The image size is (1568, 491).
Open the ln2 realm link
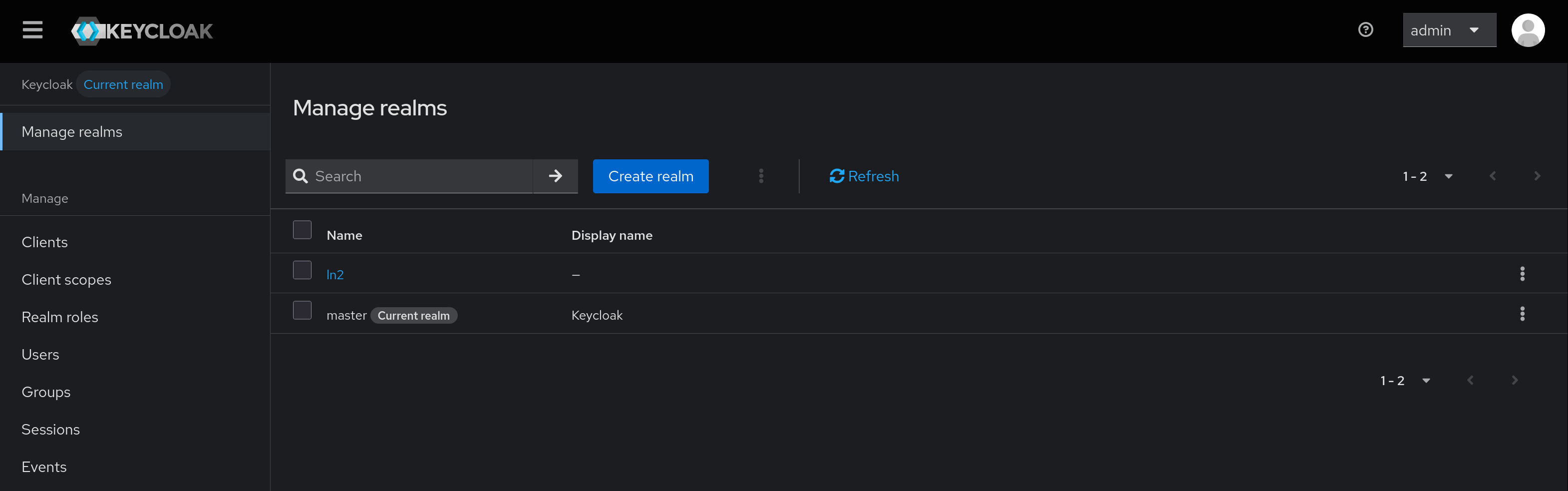335,275
